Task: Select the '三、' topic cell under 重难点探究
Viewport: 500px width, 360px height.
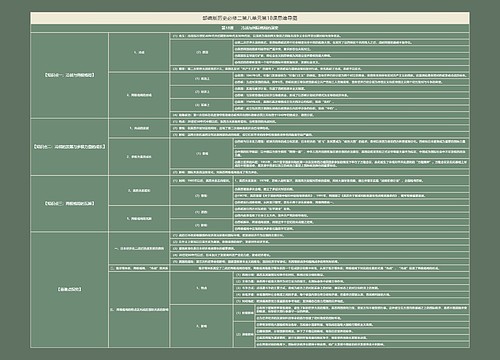Action: (139, 310)
